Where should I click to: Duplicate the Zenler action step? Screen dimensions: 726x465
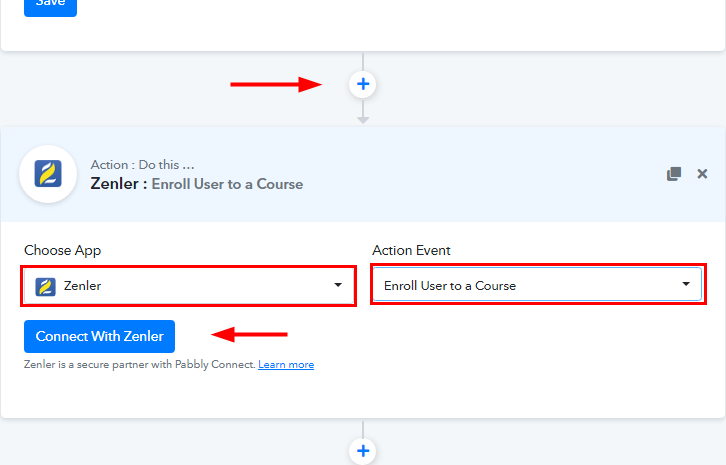pyautogui.click(x=674, y=174)
